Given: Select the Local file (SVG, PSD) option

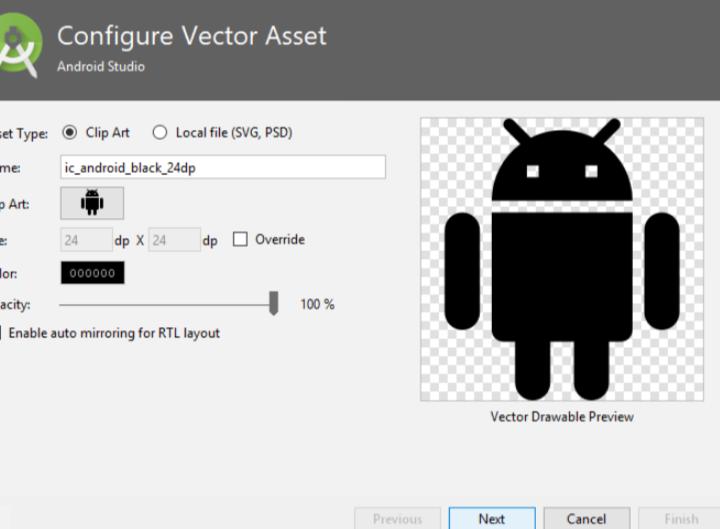Looking at the screenshot, I should [160, 133].
